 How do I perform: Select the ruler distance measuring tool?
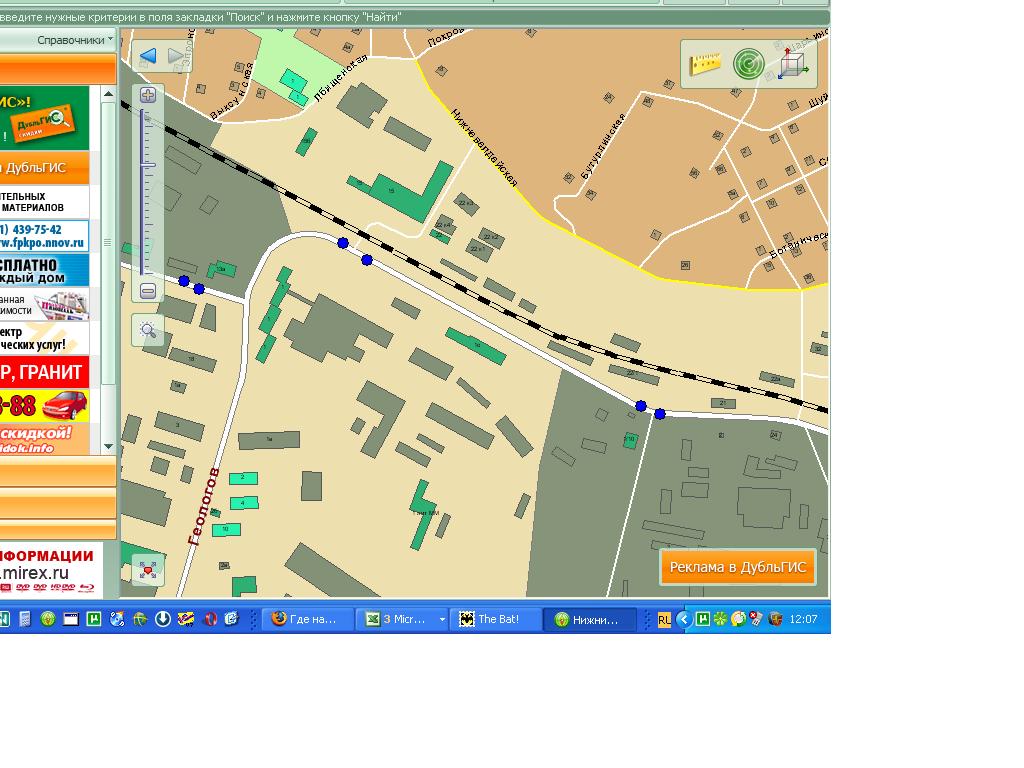(706, 64)
